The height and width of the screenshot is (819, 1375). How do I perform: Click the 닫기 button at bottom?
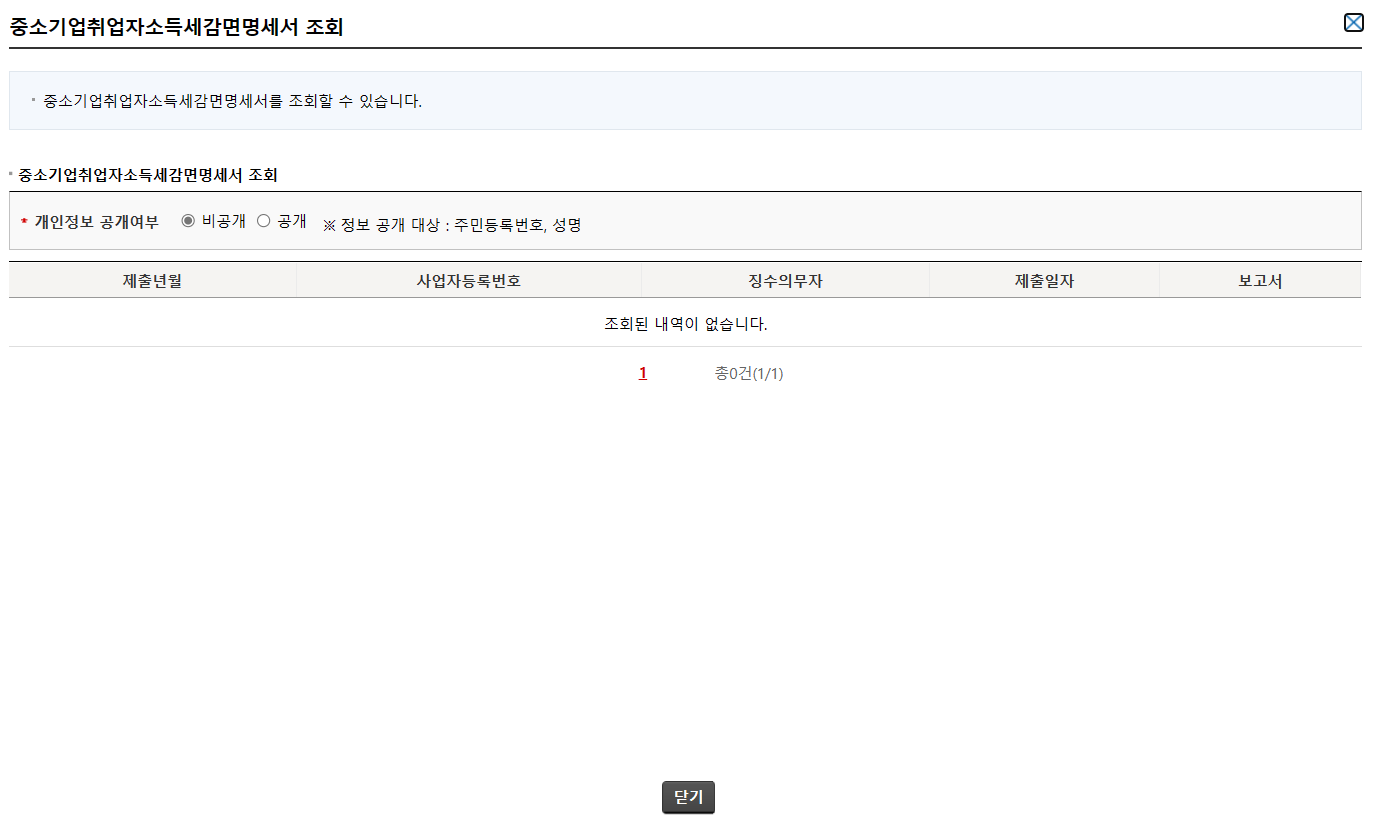688,797
